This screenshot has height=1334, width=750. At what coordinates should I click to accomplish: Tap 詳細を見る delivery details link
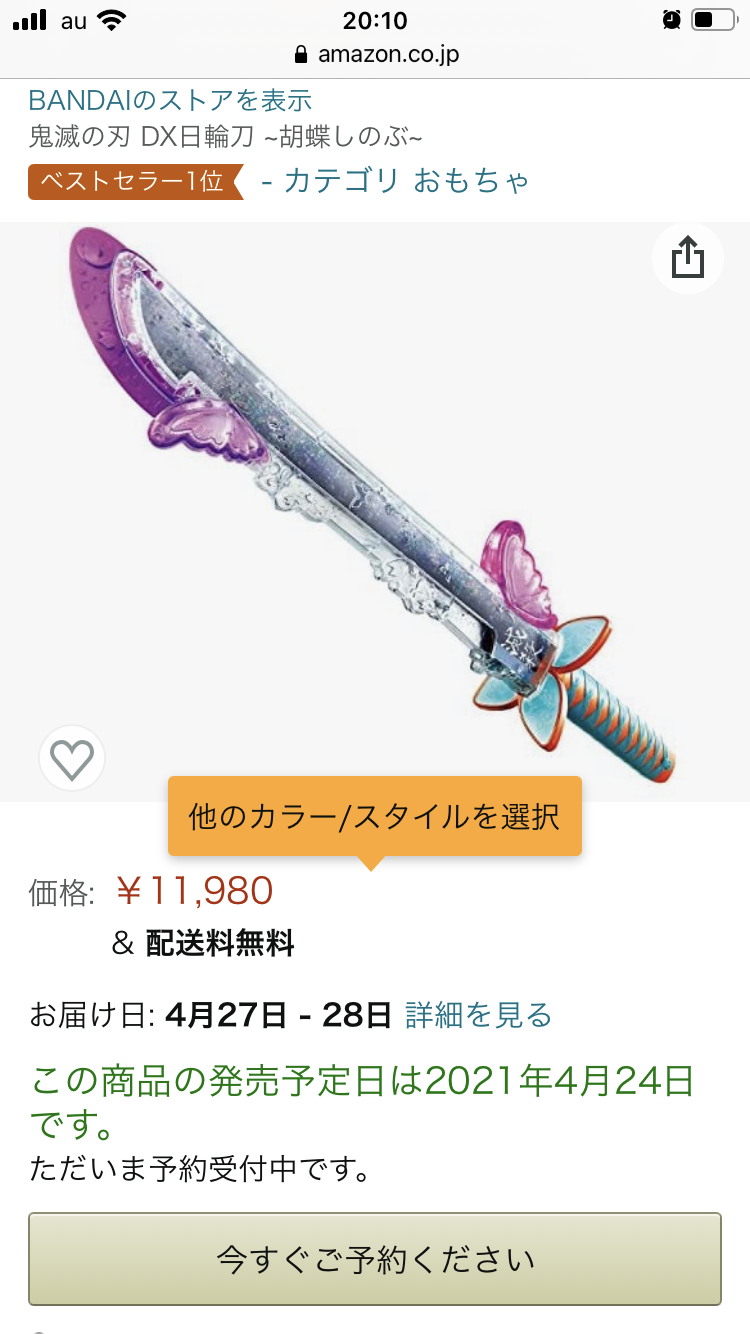[x=478, y=1016]
